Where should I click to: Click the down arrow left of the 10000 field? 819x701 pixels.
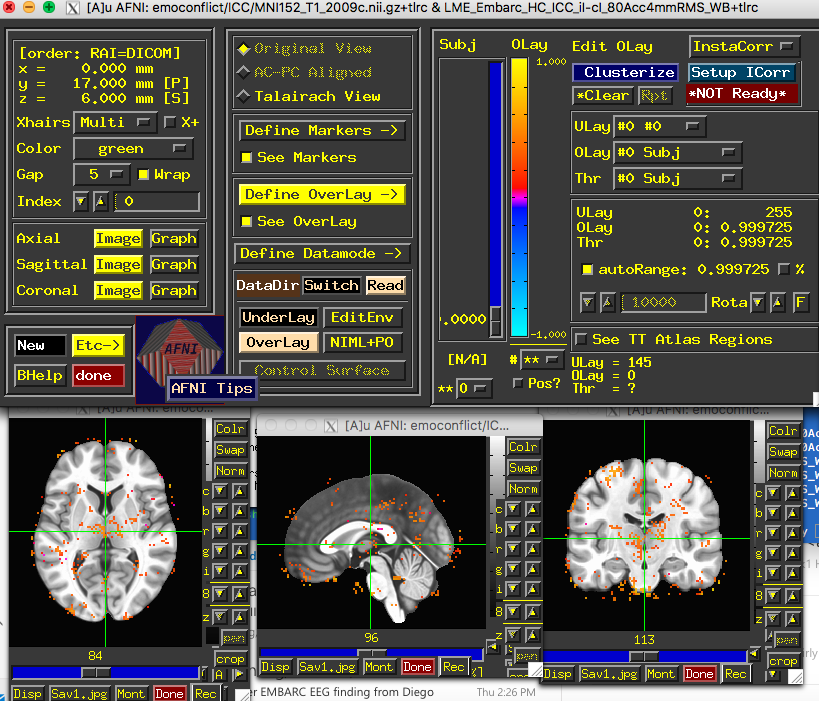[588, 302]
